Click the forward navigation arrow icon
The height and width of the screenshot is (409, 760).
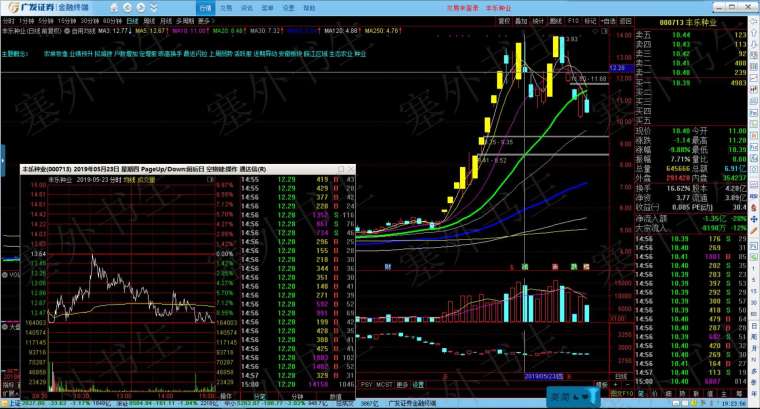pos(140,8)
